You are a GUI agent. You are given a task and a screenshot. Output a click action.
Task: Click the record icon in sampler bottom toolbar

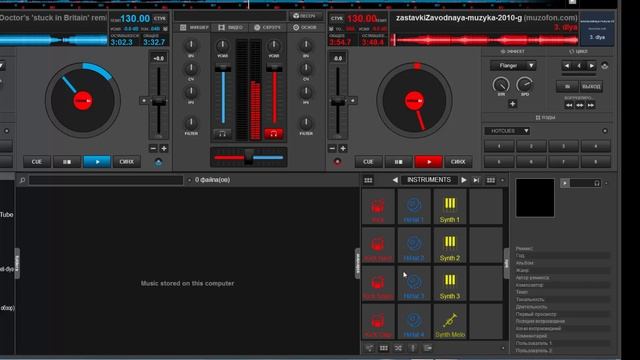413,348
